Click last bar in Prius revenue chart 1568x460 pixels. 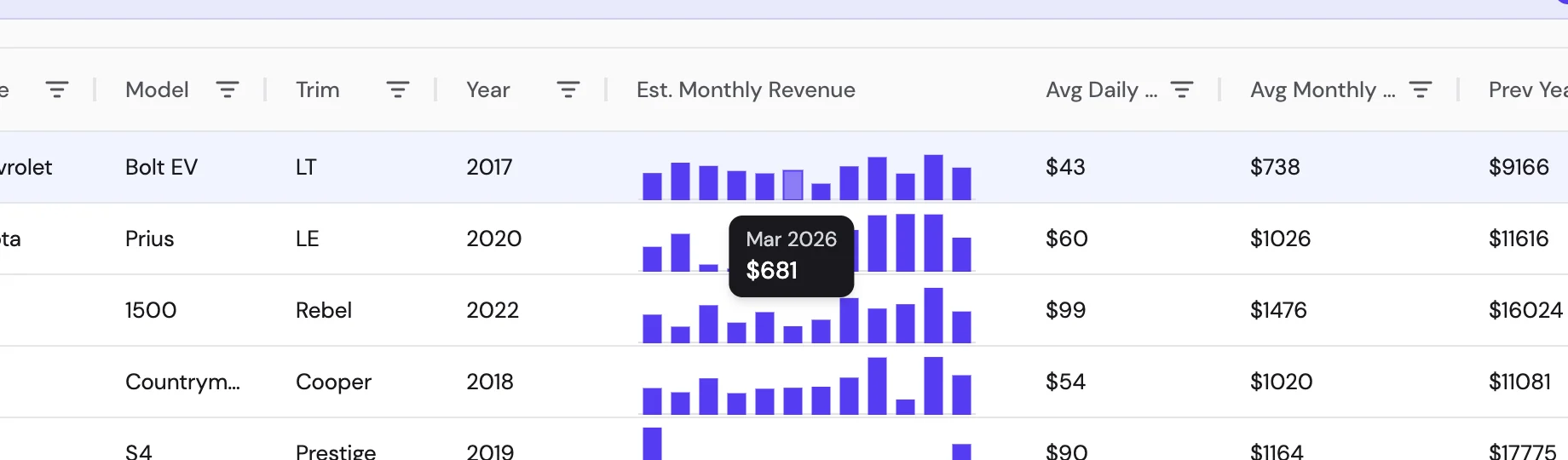point(961,255)
